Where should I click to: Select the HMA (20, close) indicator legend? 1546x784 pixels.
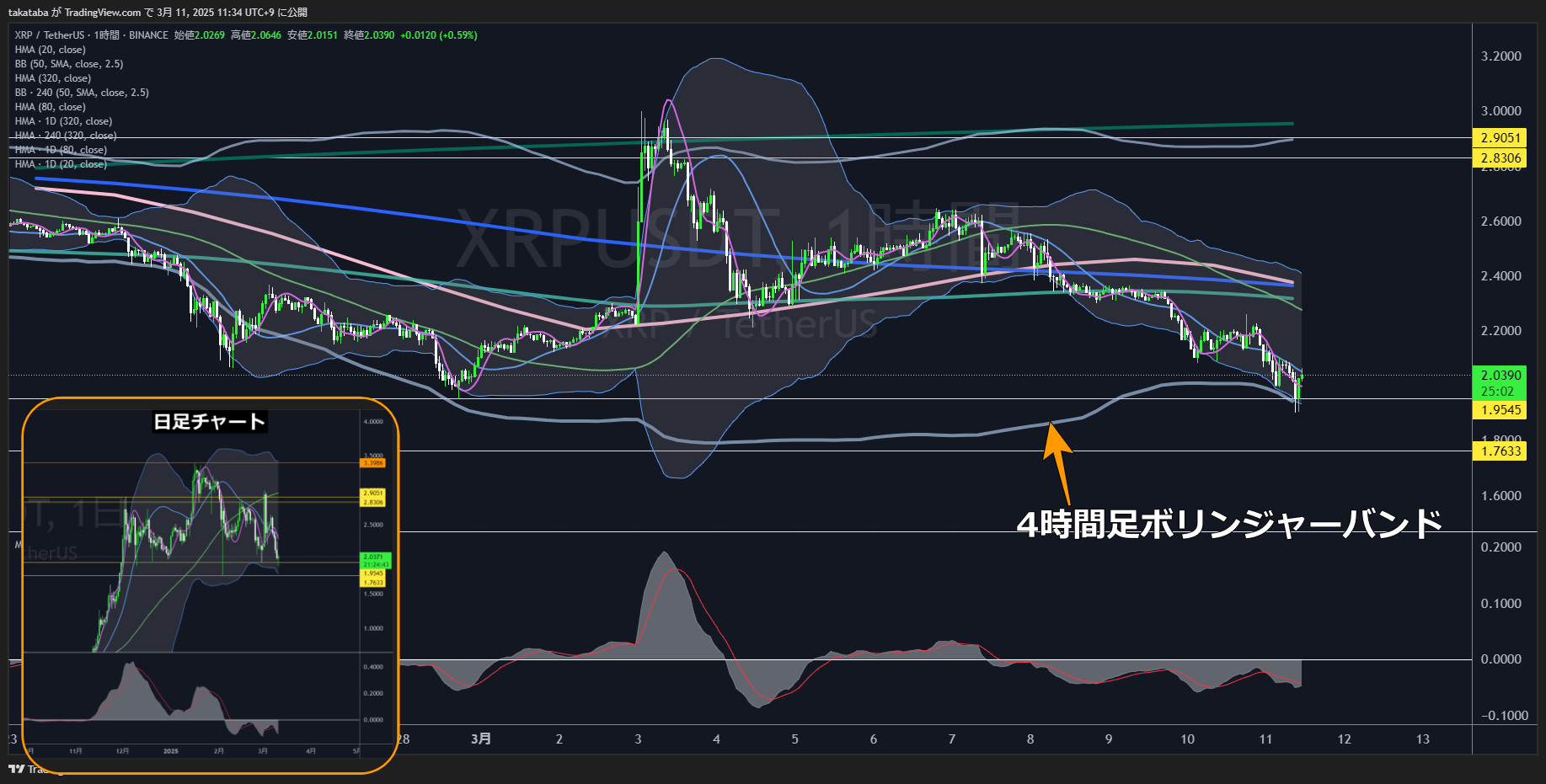(51, 50)
